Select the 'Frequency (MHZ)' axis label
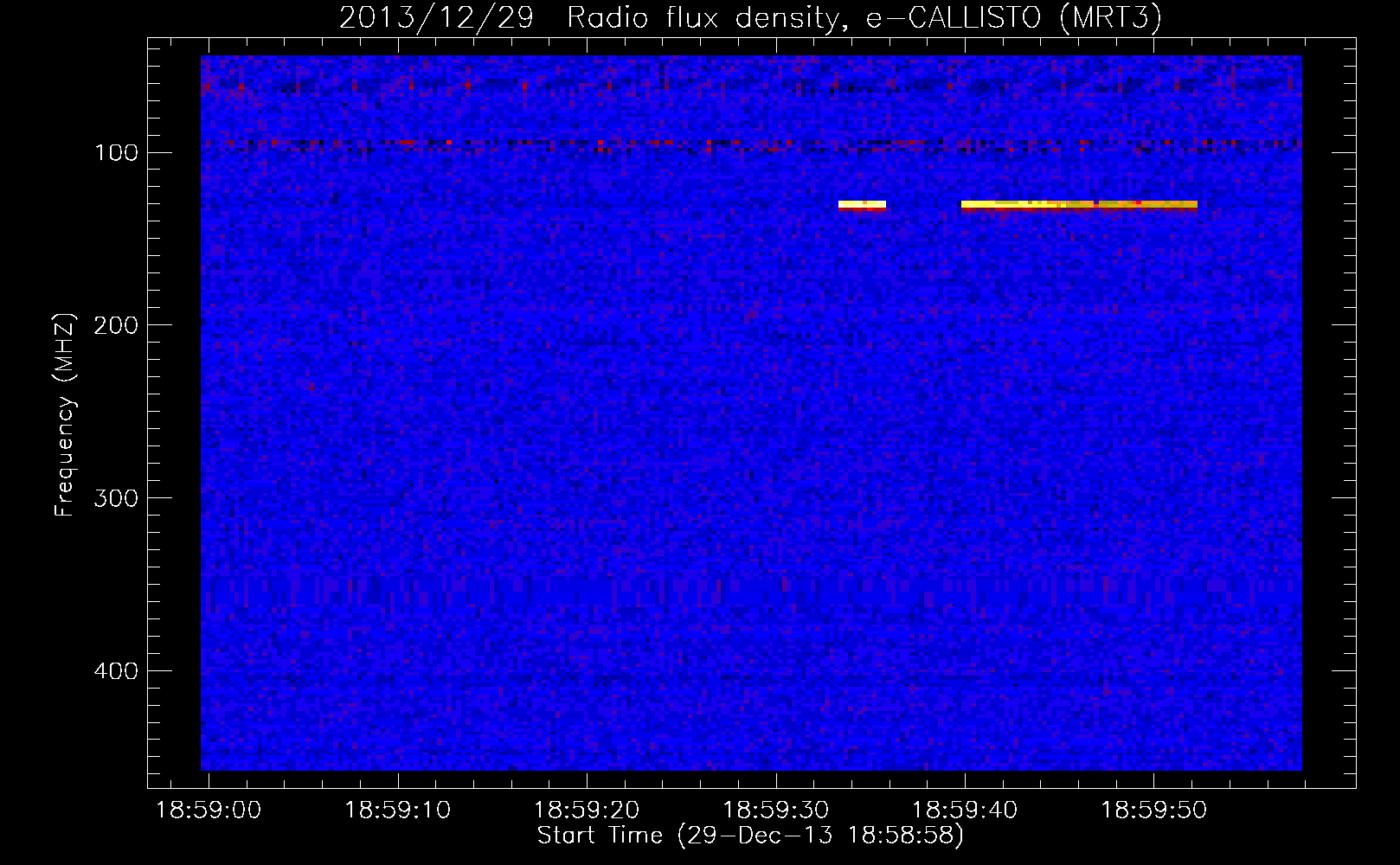Image resolution: width=1400 pixels, height=865 pixels. [x=65, y=415]
